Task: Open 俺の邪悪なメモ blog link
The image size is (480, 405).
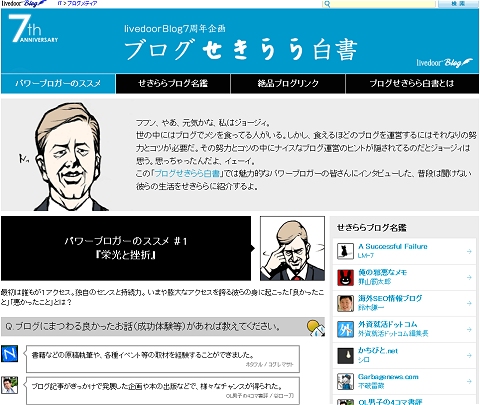Action: pyautogui.click(x=382, y=272)
